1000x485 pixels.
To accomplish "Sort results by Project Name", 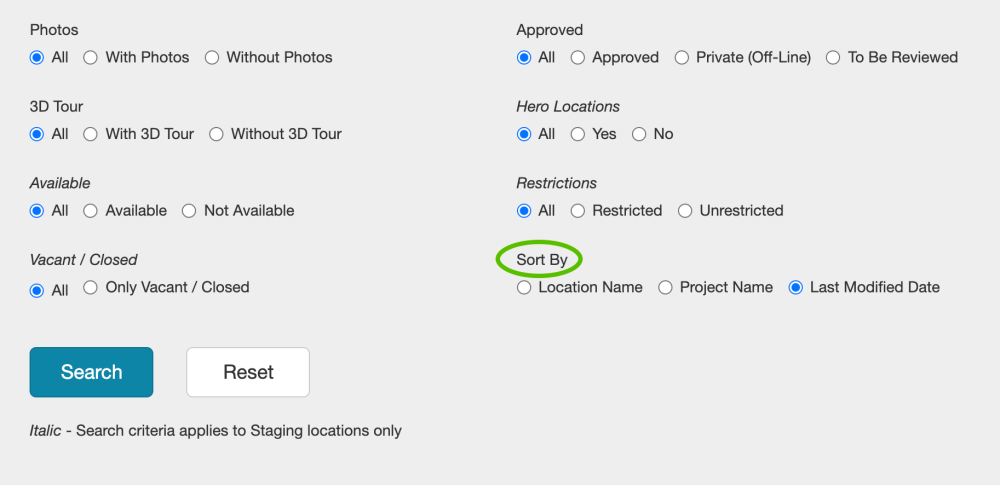I will pyautogui.click(x=665, y=288).
